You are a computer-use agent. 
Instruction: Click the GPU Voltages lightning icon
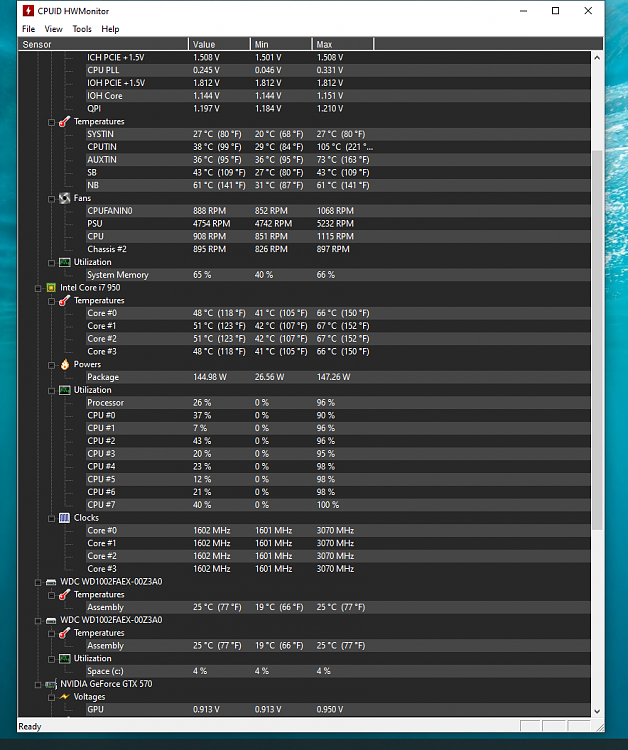click(64, 697)
